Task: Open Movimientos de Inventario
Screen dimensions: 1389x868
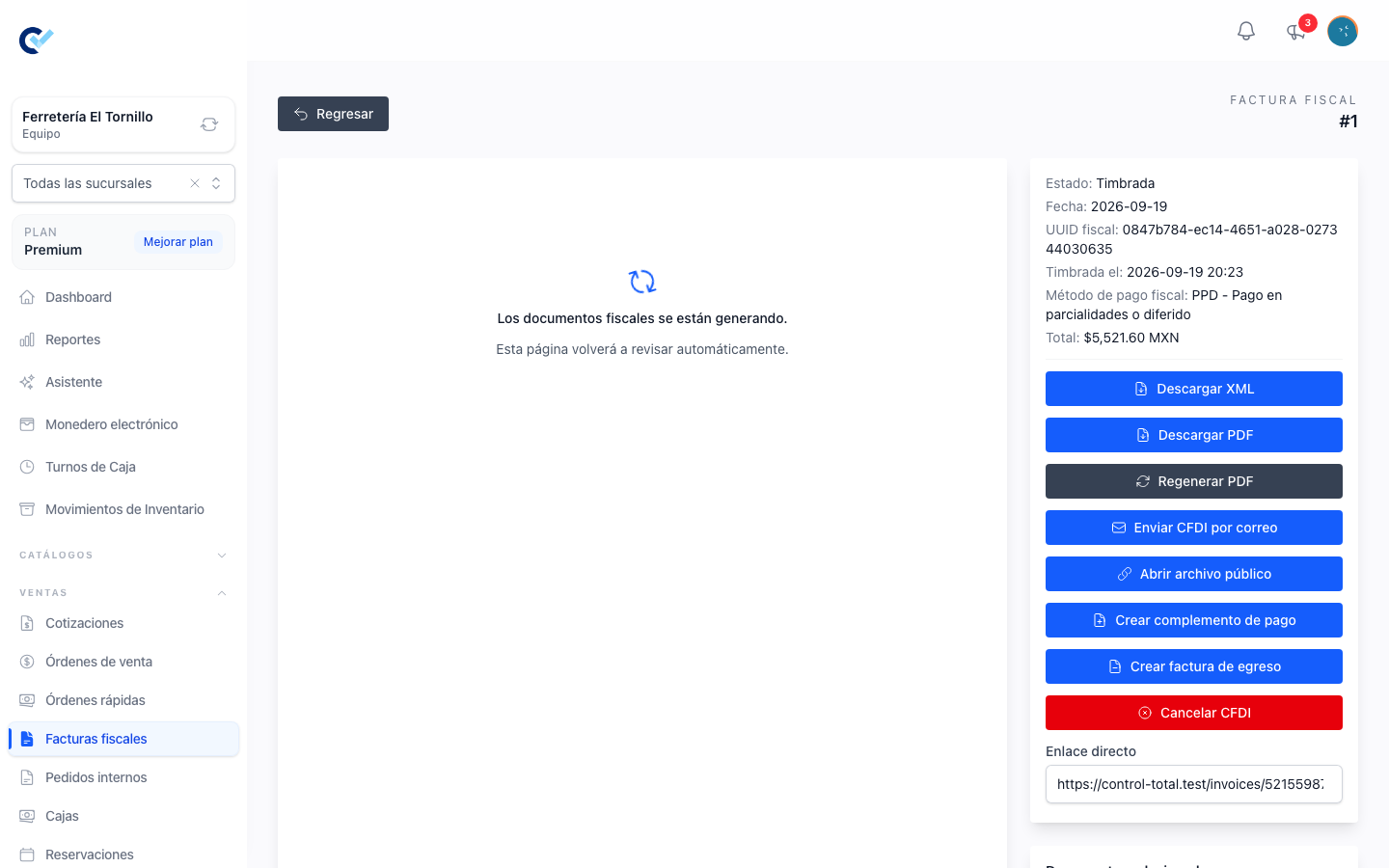Action: tap(123, 509)
